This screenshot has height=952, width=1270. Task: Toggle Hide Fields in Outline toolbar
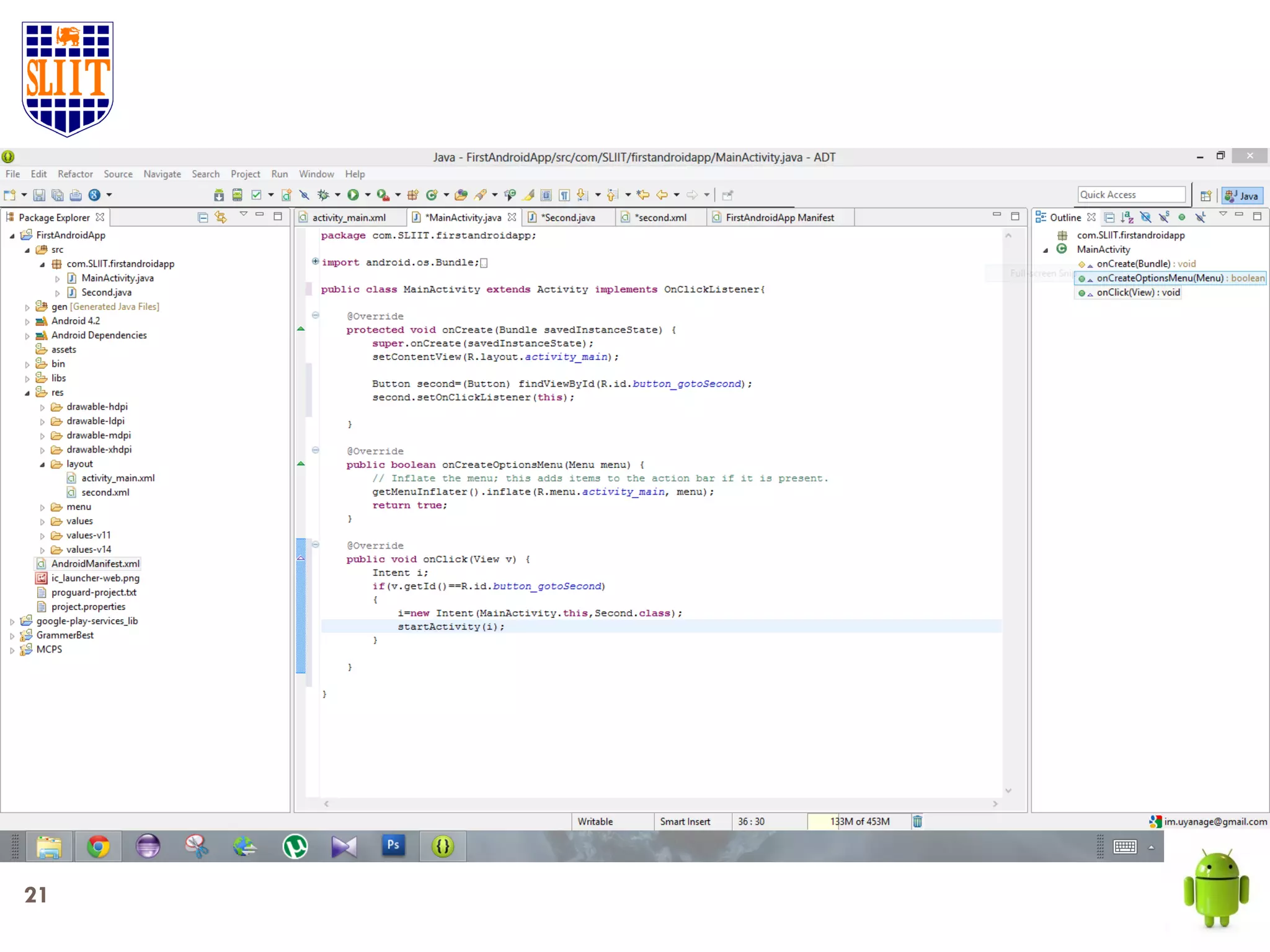(x=1145, y=218)
